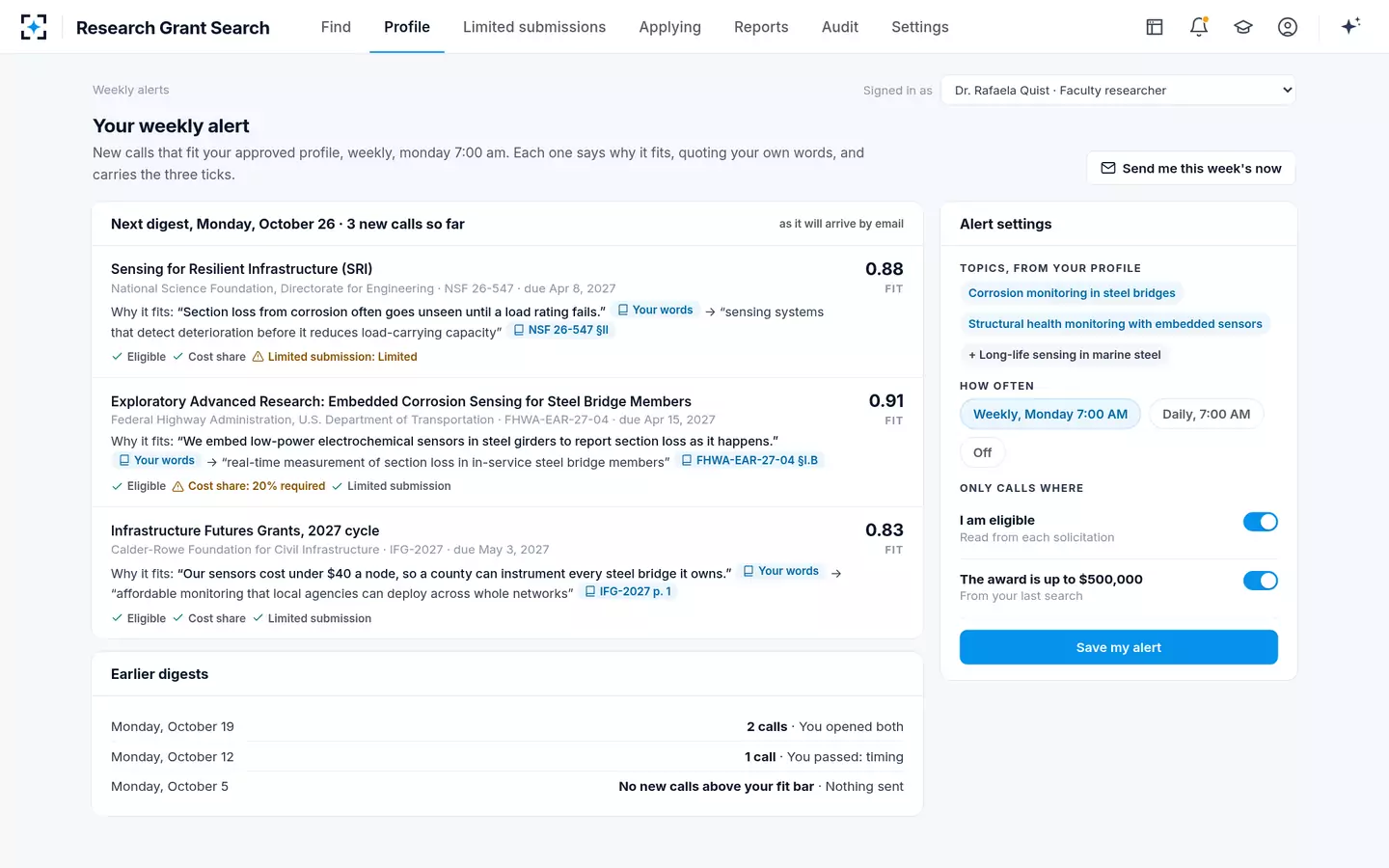The image size is (1389, 868).
Task: Click the 0.88 fit score
Action: point(884,269)
